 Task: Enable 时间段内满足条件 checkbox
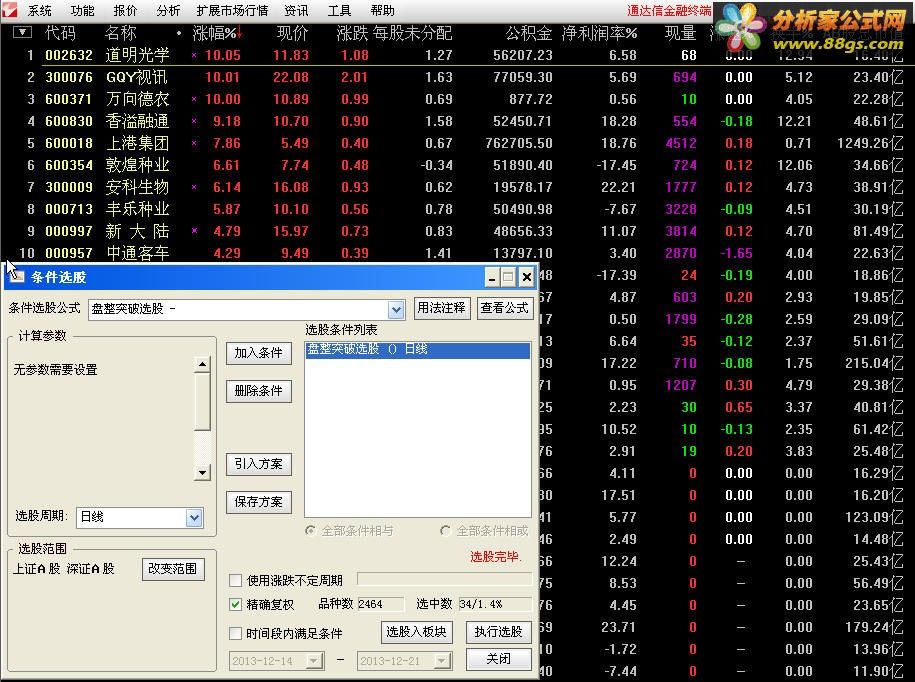236,633
